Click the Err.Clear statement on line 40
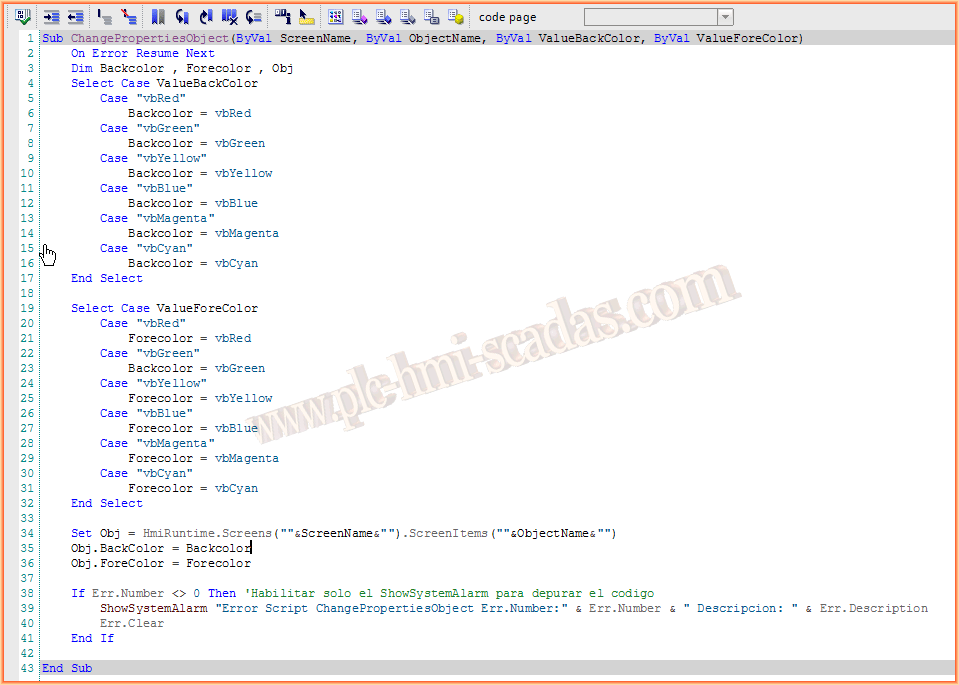Screen dimensions: 959x685 (131, 623)
